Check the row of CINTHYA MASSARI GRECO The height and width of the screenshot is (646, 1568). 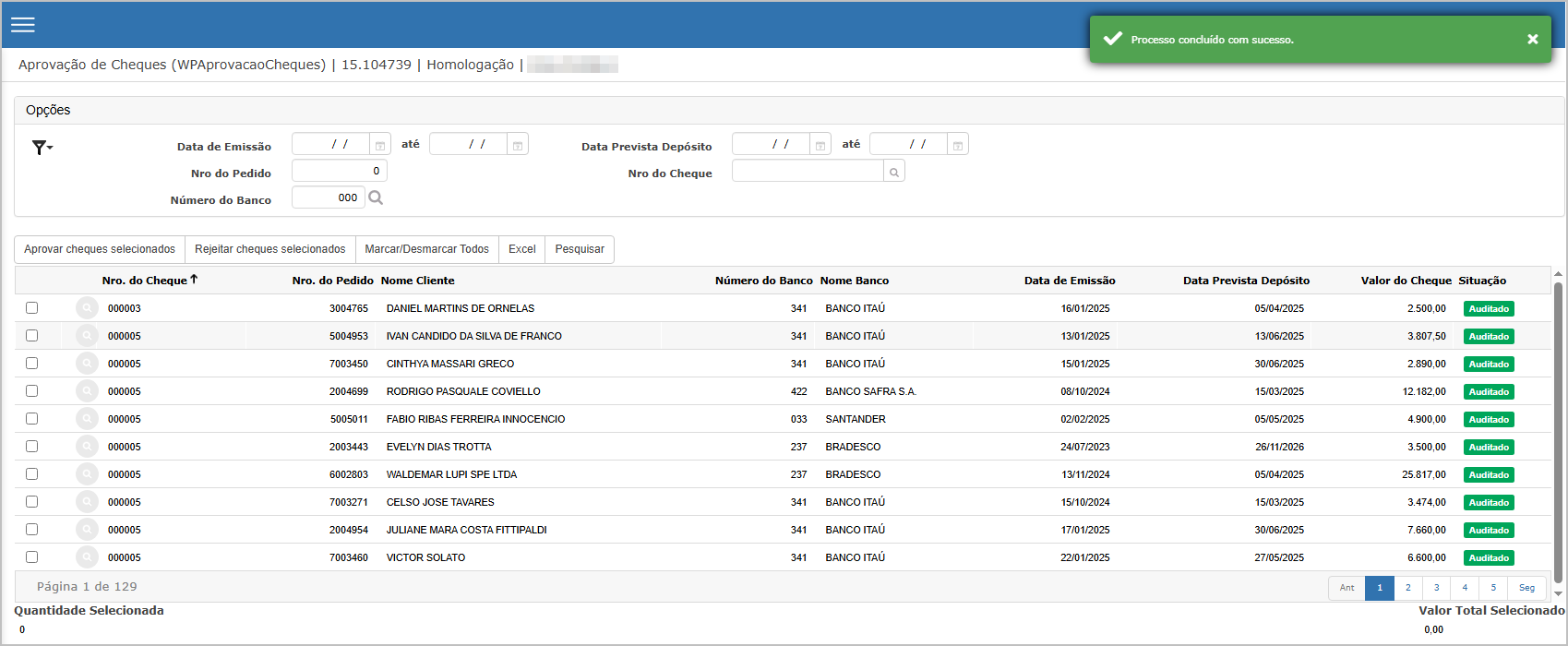[x=32, y=364]
